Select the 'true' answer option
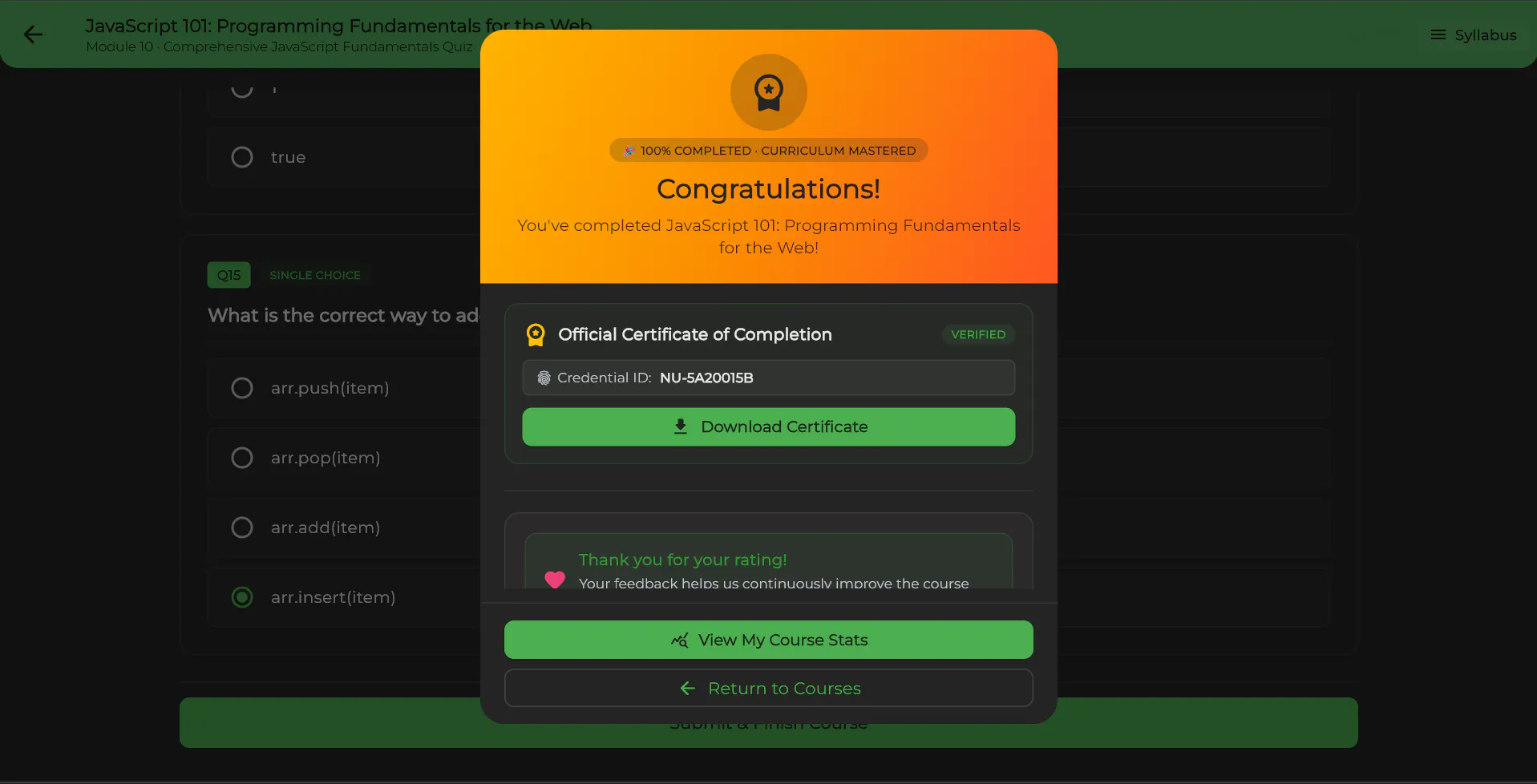Viewport: 1537px width, 784px height. 242,157
